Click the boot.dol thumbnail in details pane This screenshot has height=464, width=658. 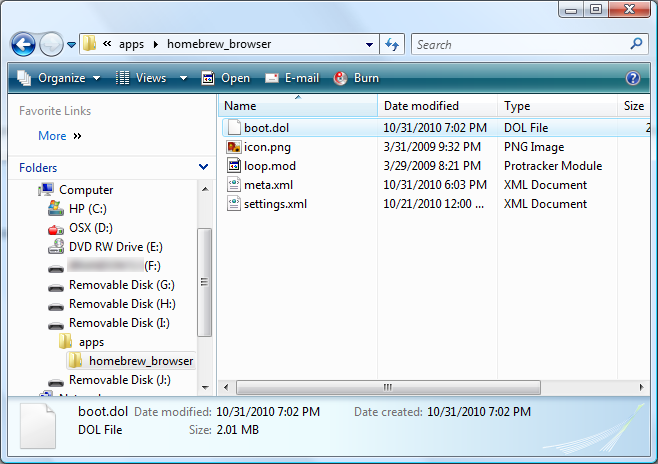click(x=38, y=426)
